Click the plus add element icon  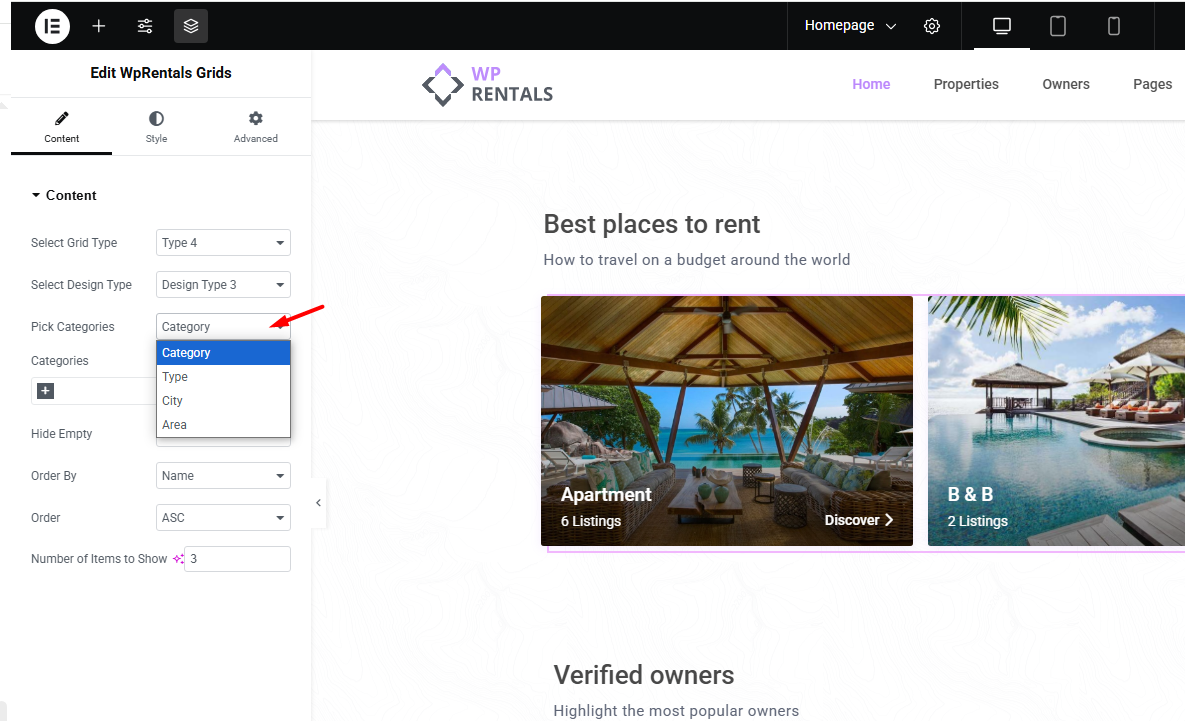coord(99,26)
